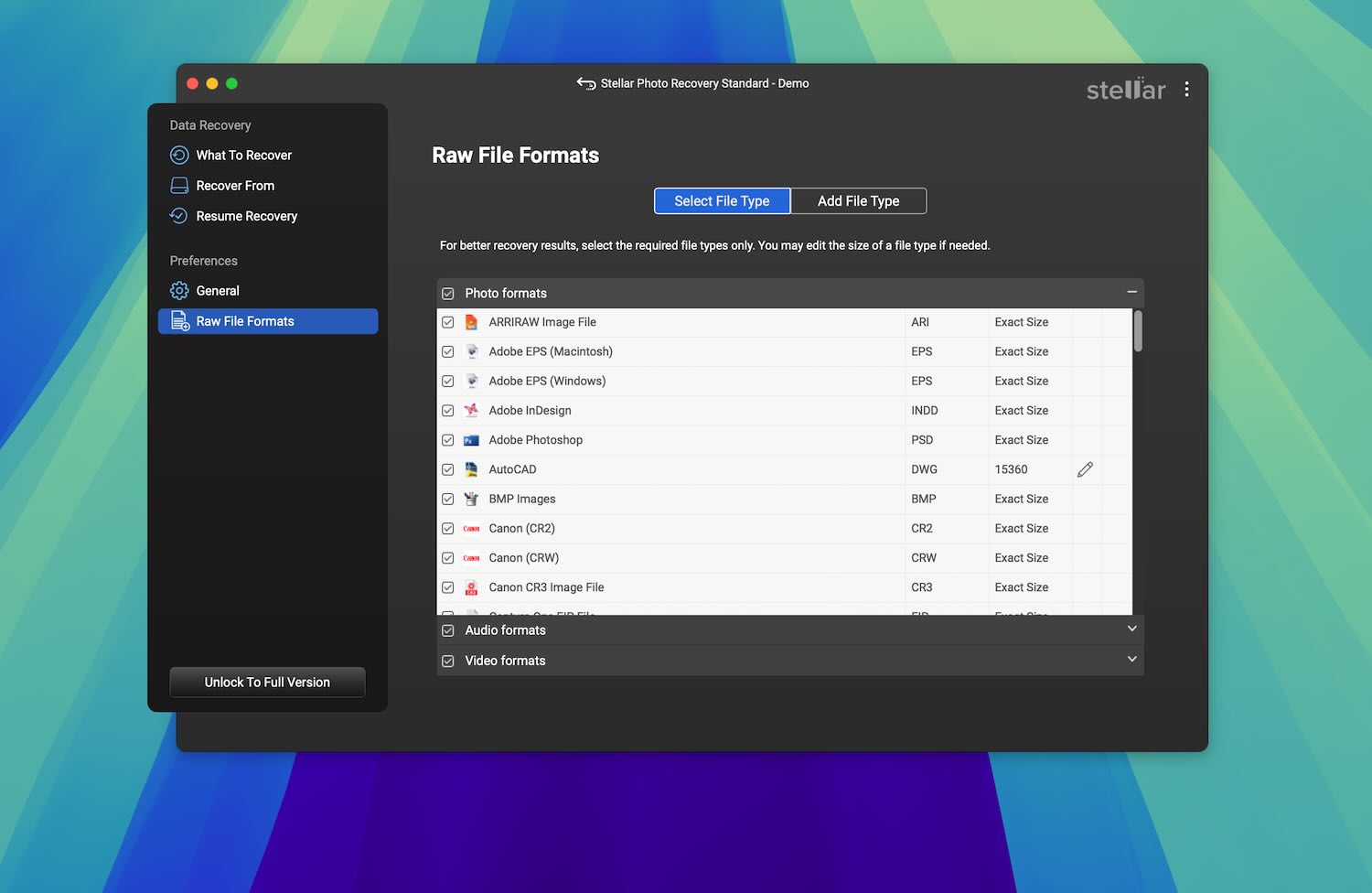The height and width of the screenshot is (893, 1372).
Task: Collapse the Photo formats section
Action: coord(1131,292)
